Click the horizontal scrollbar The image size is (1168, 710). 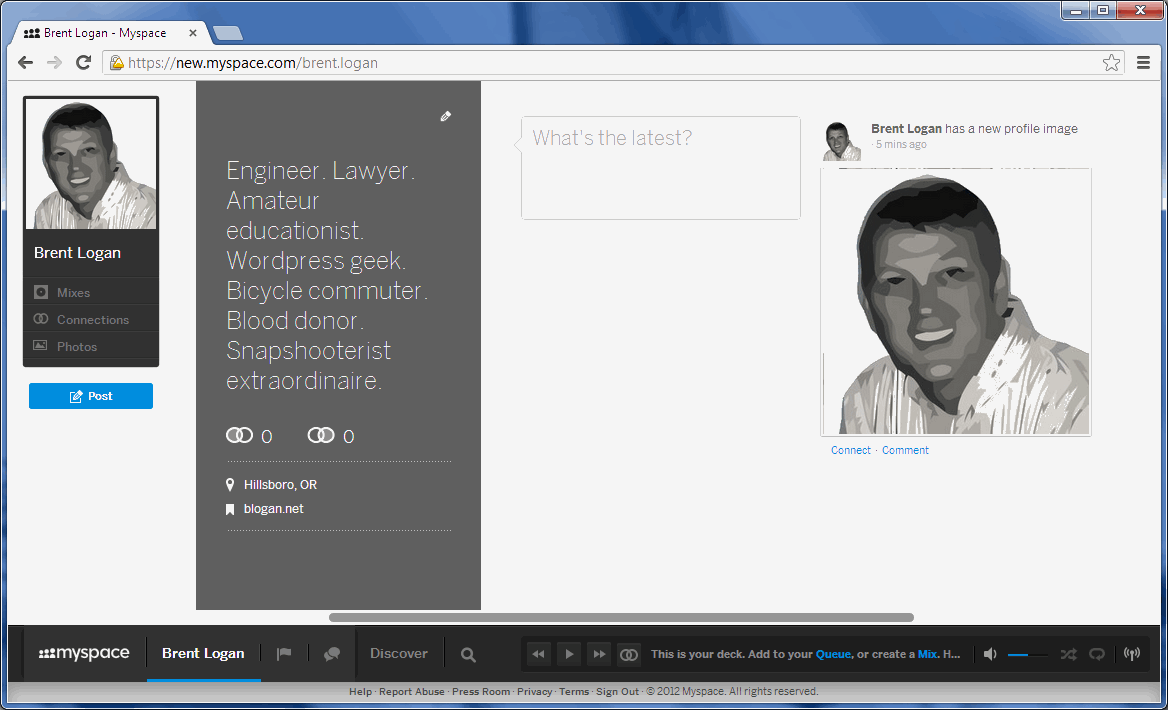click(x=621, y=617)
